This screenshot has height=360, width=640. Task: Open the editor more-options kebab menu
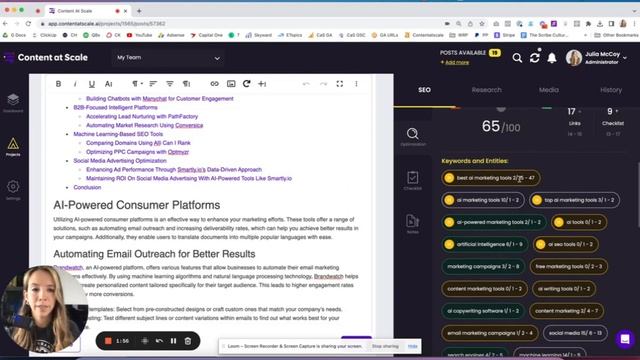[356, 84]
